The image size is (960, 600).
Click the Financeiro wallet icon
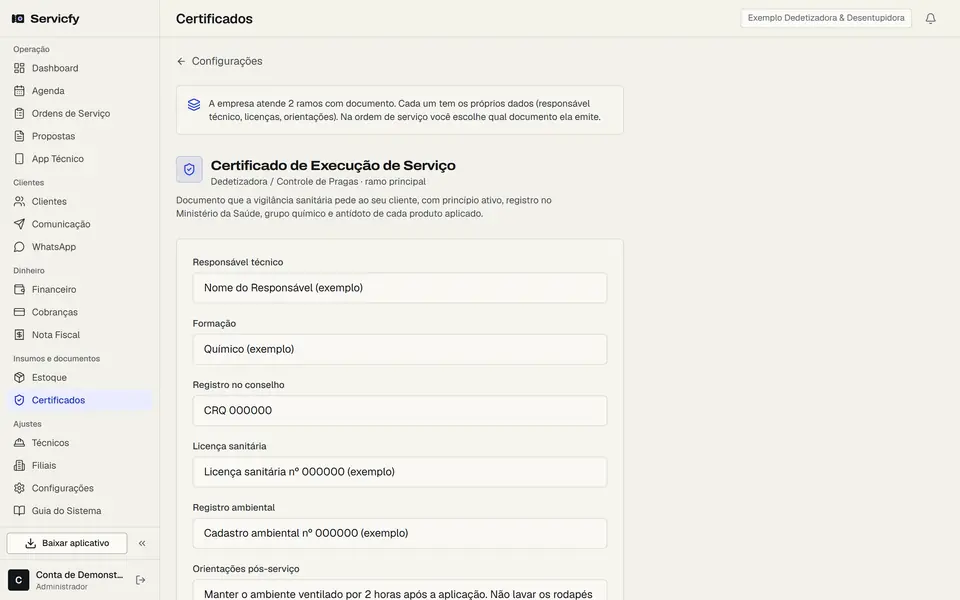(x=19, y=290)
